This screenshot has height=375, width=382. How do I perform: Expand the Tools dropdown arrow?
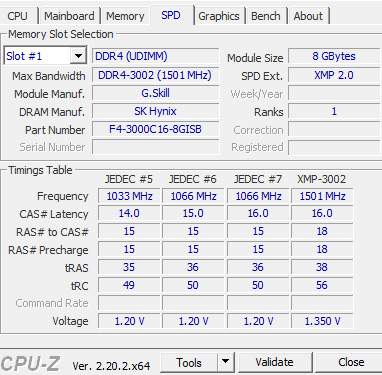226,362
